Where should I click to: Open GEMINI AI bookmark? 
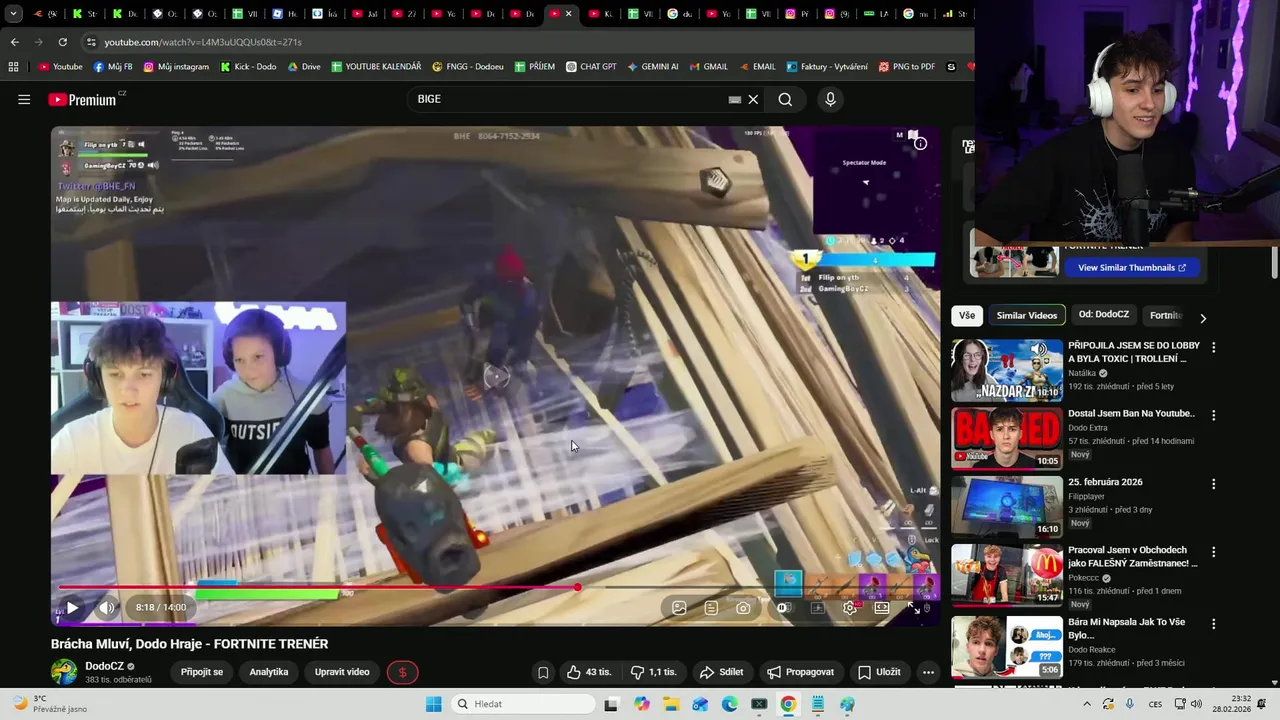click(652, 67)
